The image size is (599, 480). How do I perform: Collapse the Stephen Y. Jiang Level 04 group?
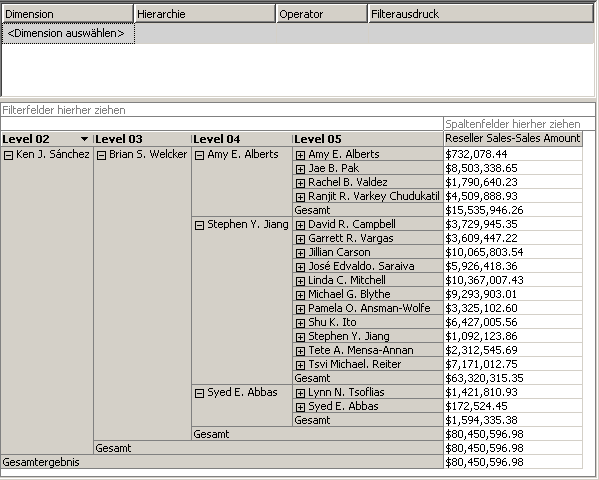[199, 225]
